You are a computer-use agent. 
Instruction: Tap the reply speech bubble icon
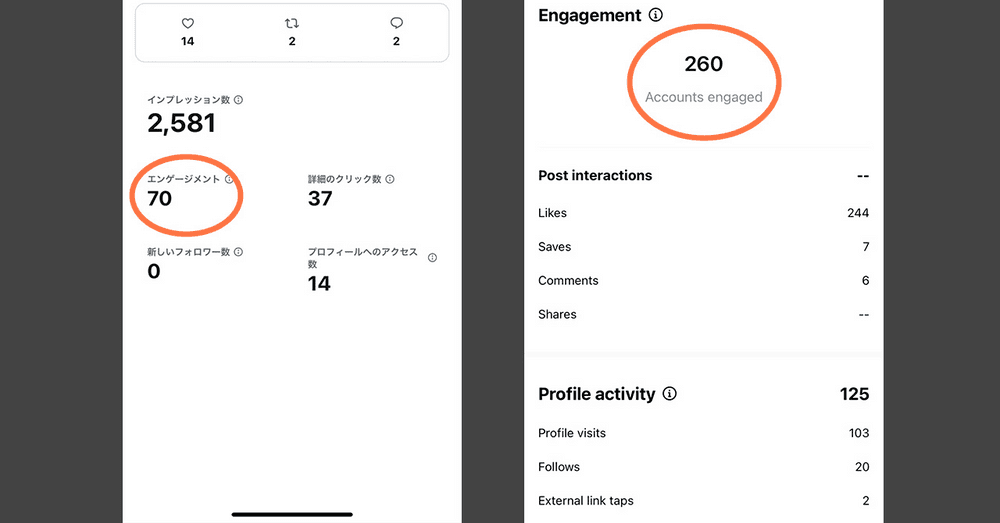coord(396,23)
